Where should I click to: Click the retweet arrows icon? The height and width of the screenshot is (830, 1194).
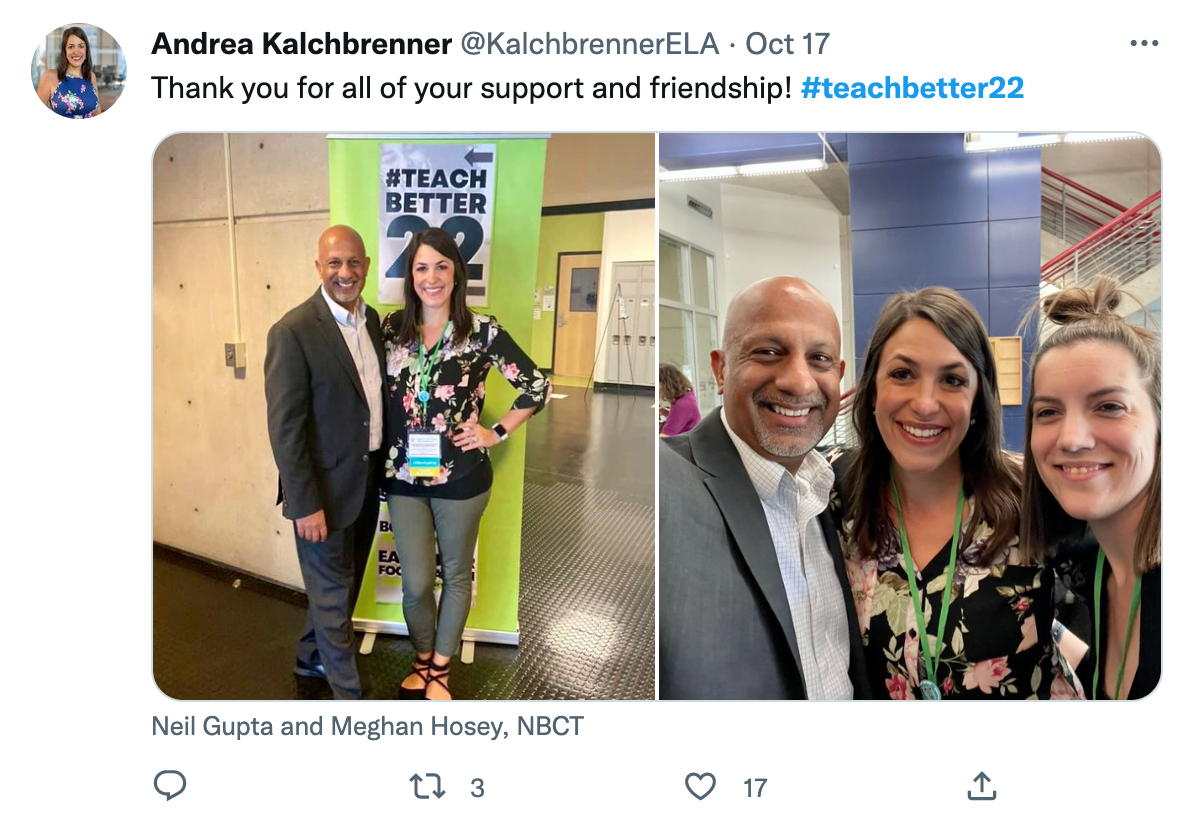427,787
